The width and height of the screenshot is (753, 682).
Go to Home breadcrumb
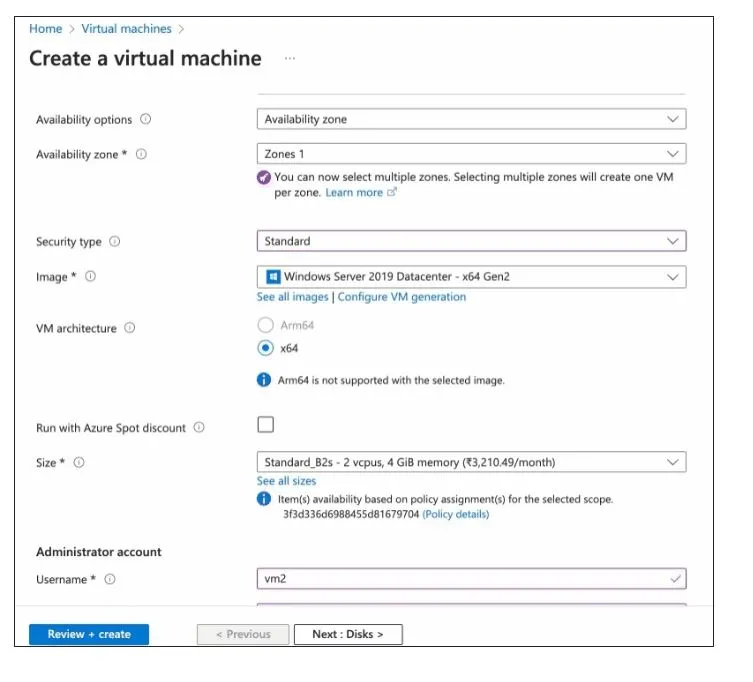pos(46,29)
